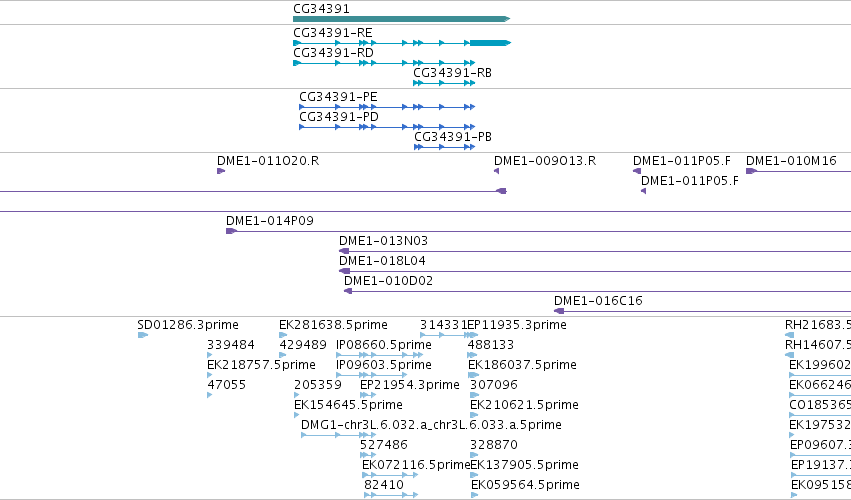Click the CG34391-RE label
851x500 pixels.
(x=333, y=33)
